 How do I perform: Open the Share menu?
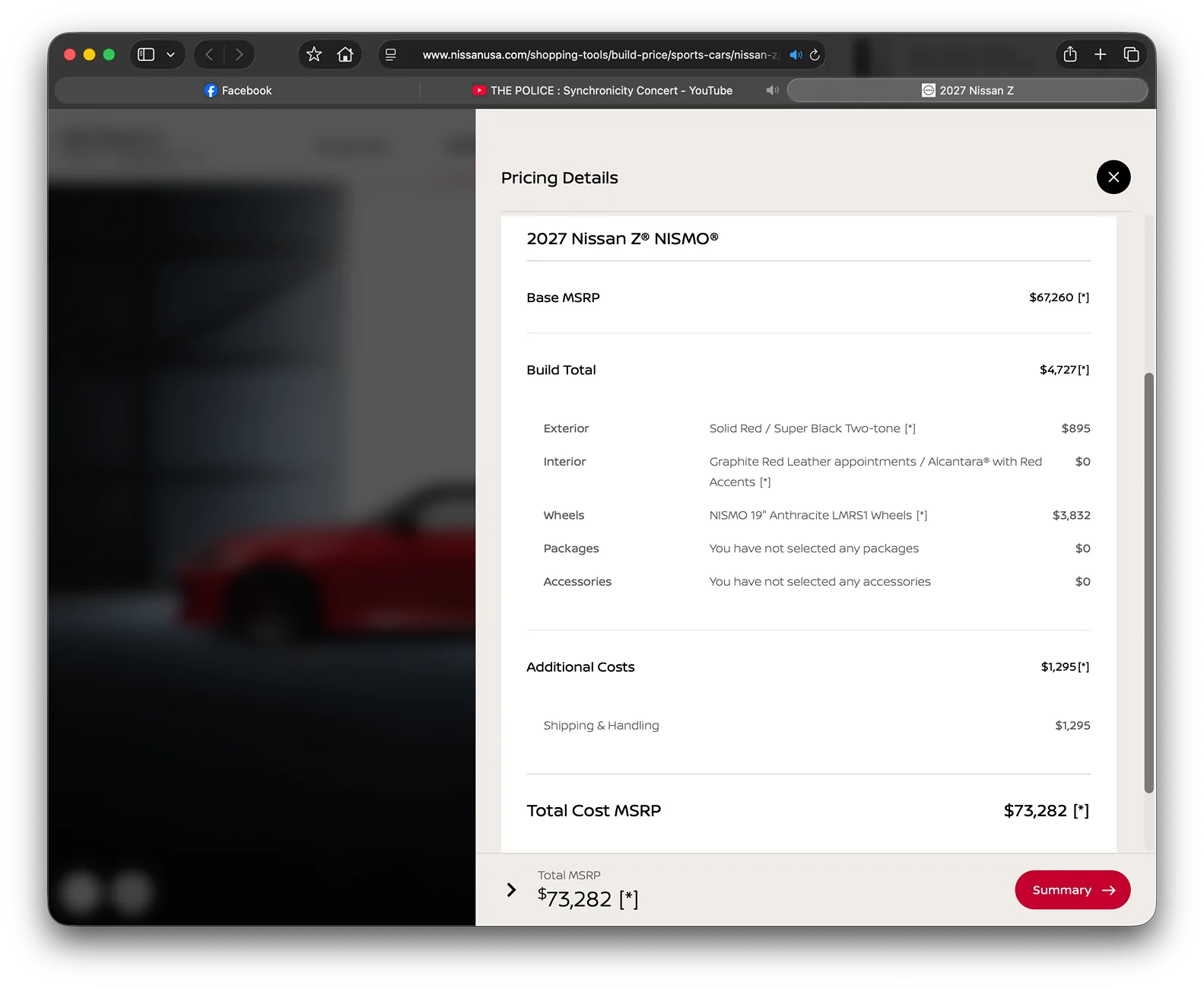pos(1070,55)
